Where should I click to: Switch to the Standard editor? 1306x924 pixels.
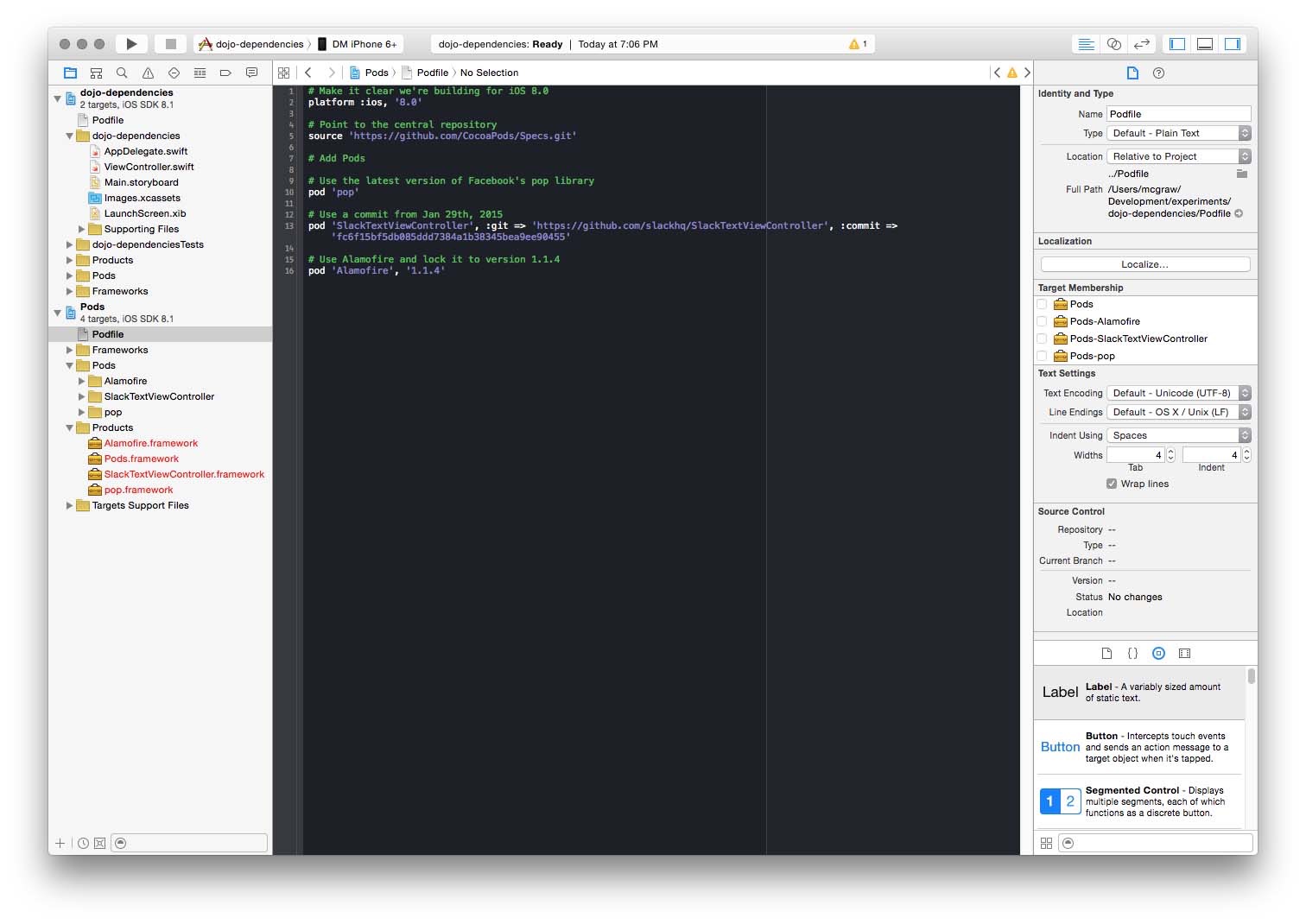(x=1087, y=44)
